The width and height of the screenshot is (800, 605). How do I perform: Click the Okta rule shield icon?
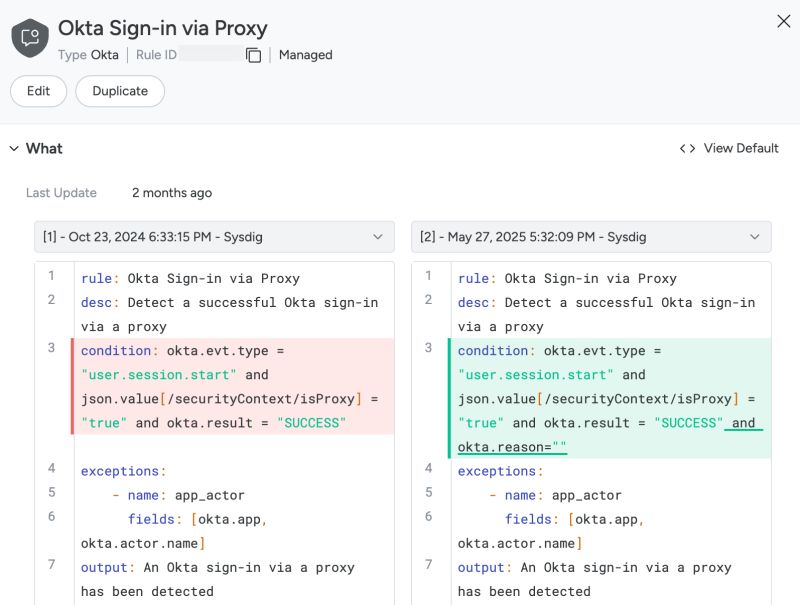pyautogui.click(x=30, y=38)
